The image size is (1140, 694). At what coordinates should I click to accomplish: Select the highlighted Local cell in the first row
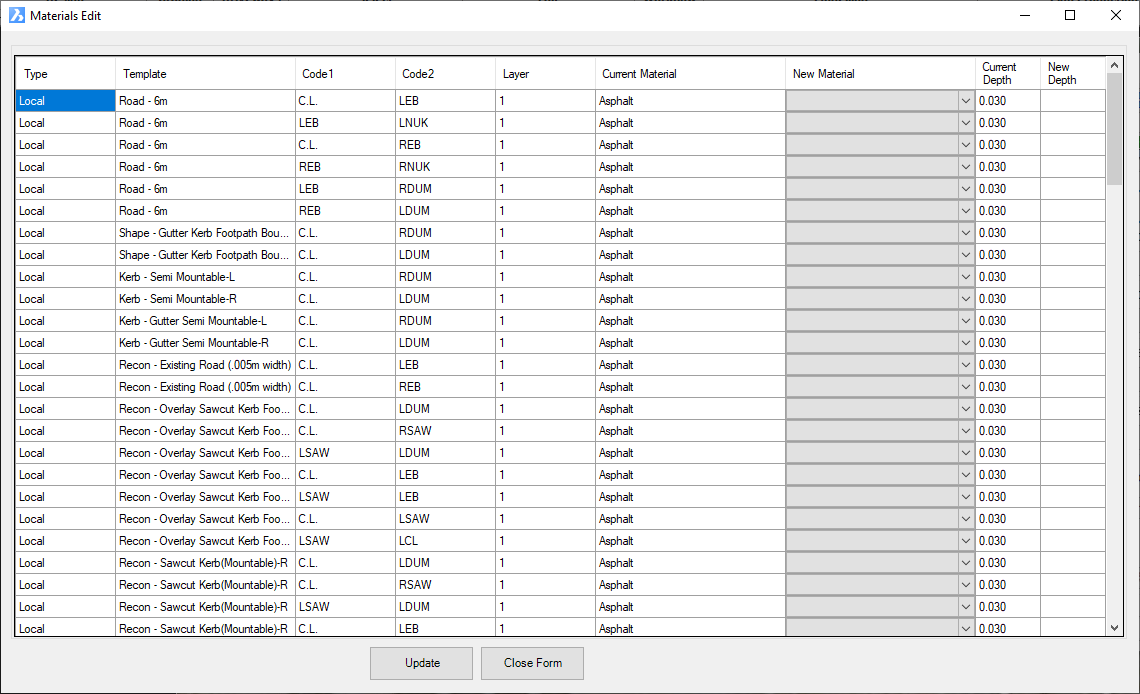coord(65,101)
